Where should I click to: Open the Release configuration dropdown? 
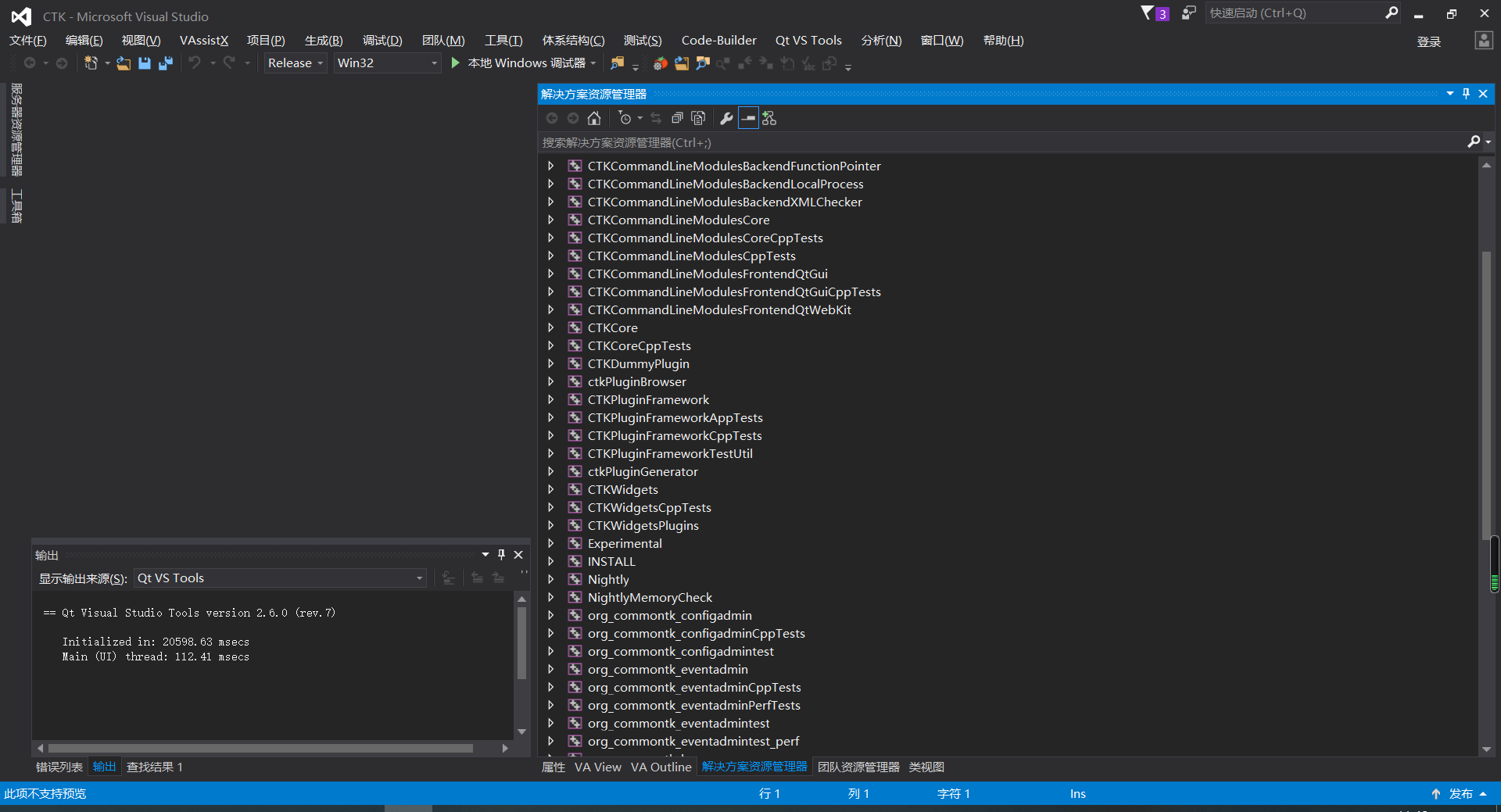pyautogui.click(x=295, y=63)
